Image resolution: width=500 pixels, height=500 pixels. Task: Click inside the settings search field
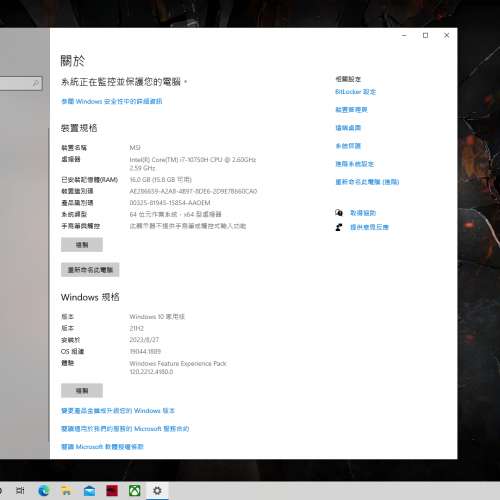click(x=20, y=83)
